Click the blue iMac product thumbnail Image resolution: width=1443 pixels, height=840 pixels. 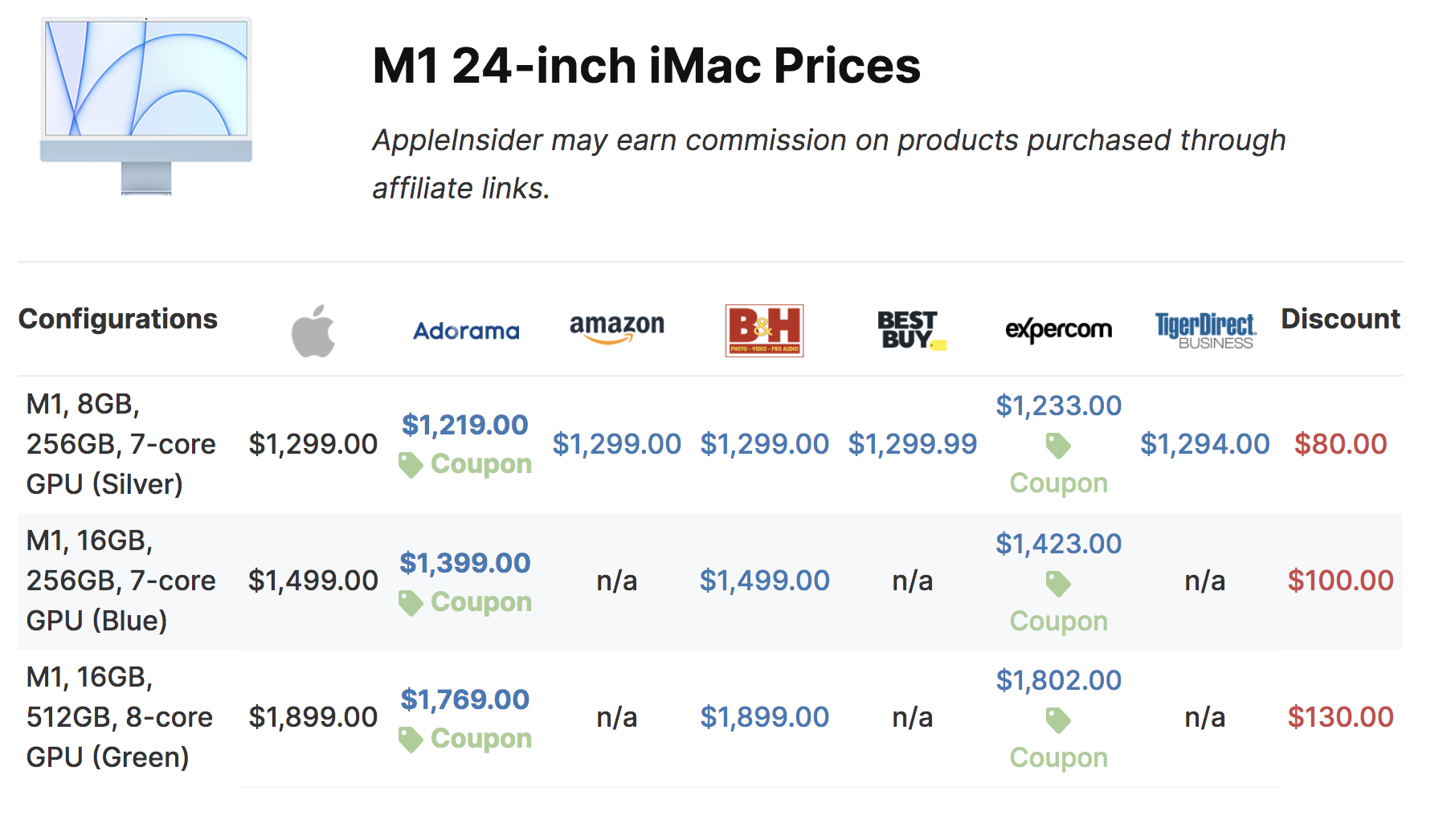point(146,106)
